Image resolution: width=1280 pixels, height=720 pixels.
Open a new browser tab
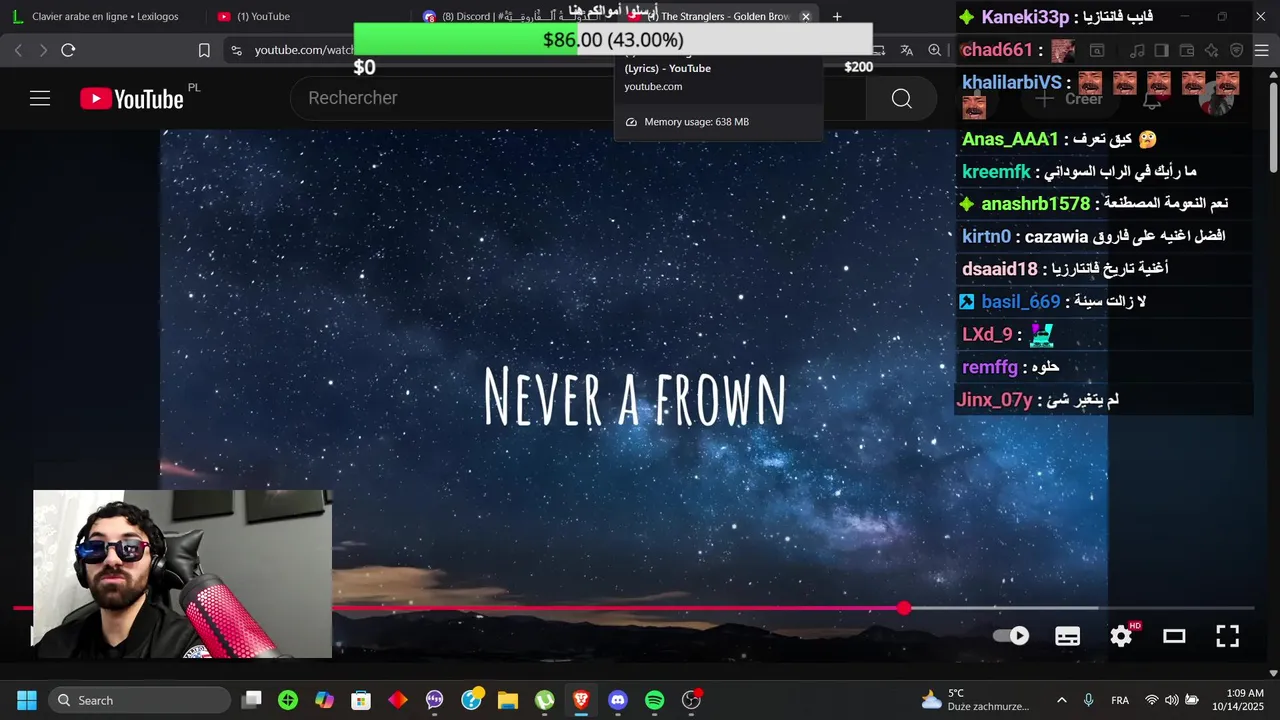837,16
